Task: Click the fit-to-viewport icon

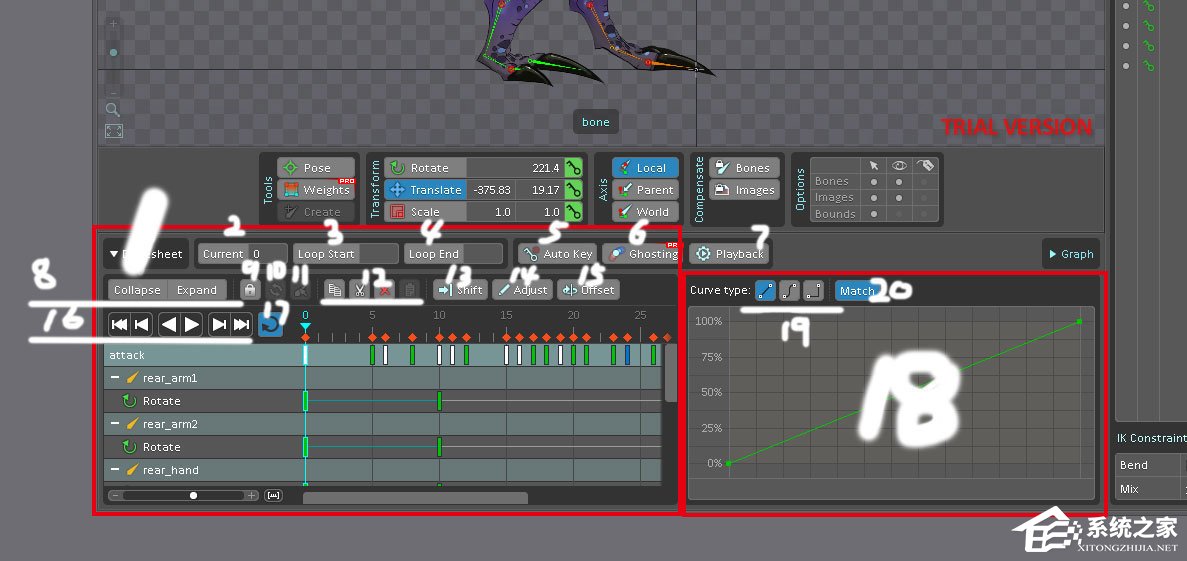Action: [x=114, y=131]
